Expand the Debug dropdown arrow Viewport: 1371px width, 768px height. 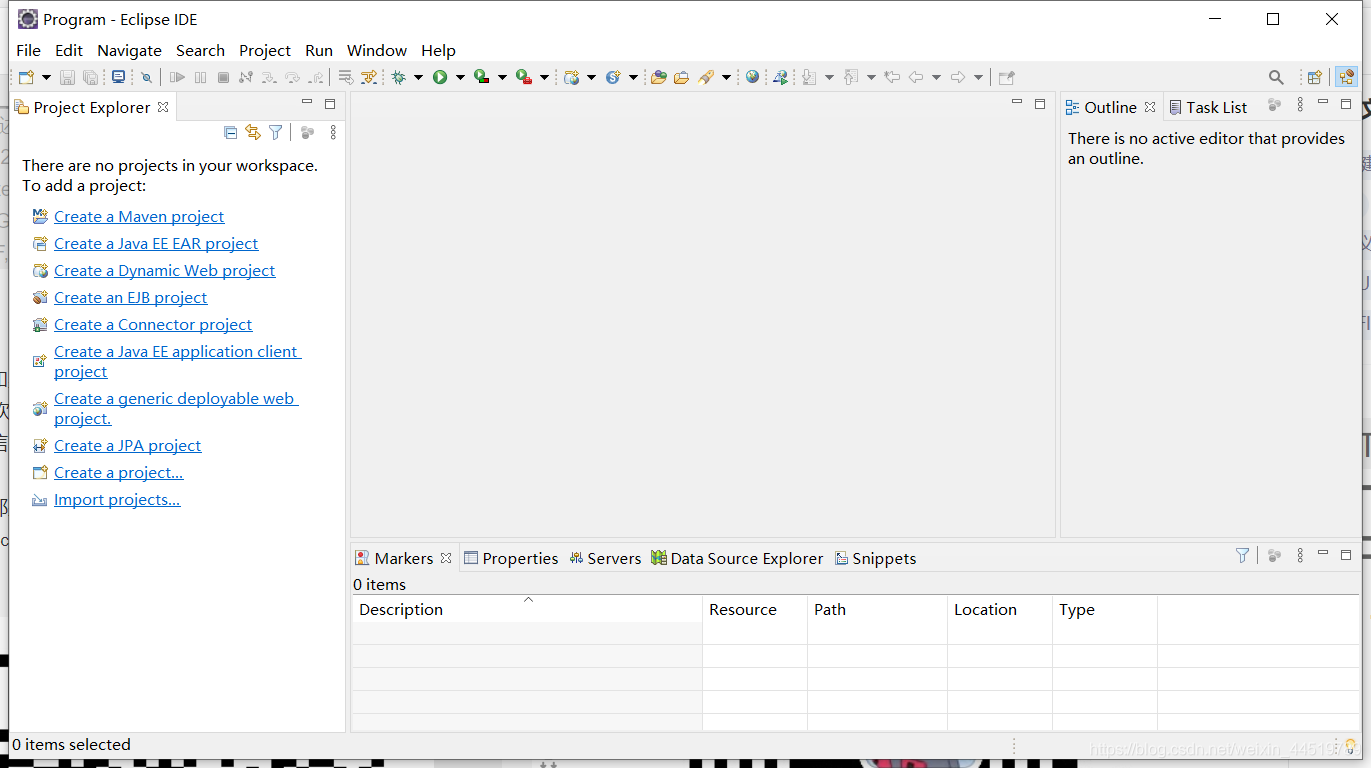coord(418,77)
